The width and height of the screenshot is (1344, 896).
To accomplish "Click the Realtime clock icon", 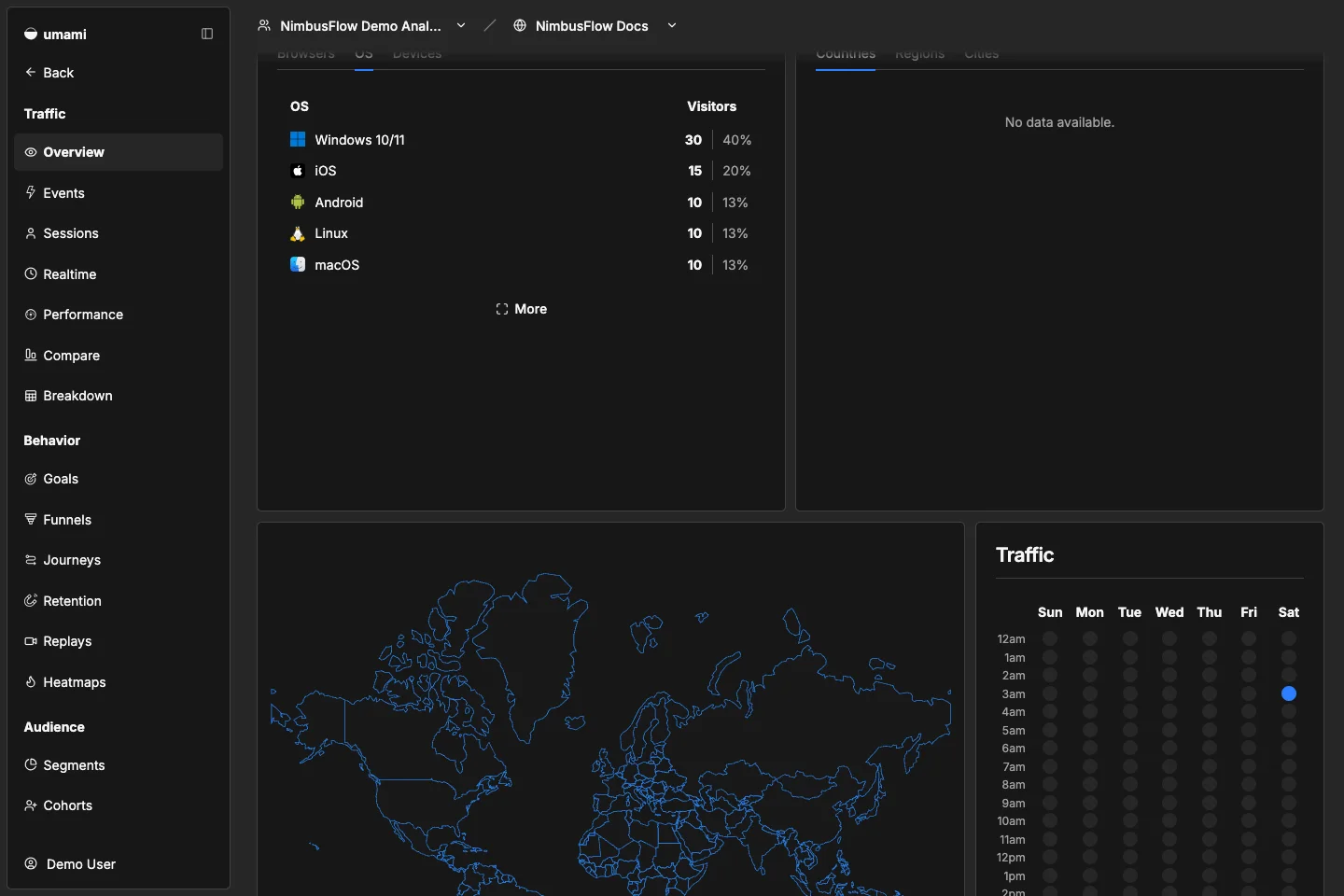I will click(x=31, y=273).
